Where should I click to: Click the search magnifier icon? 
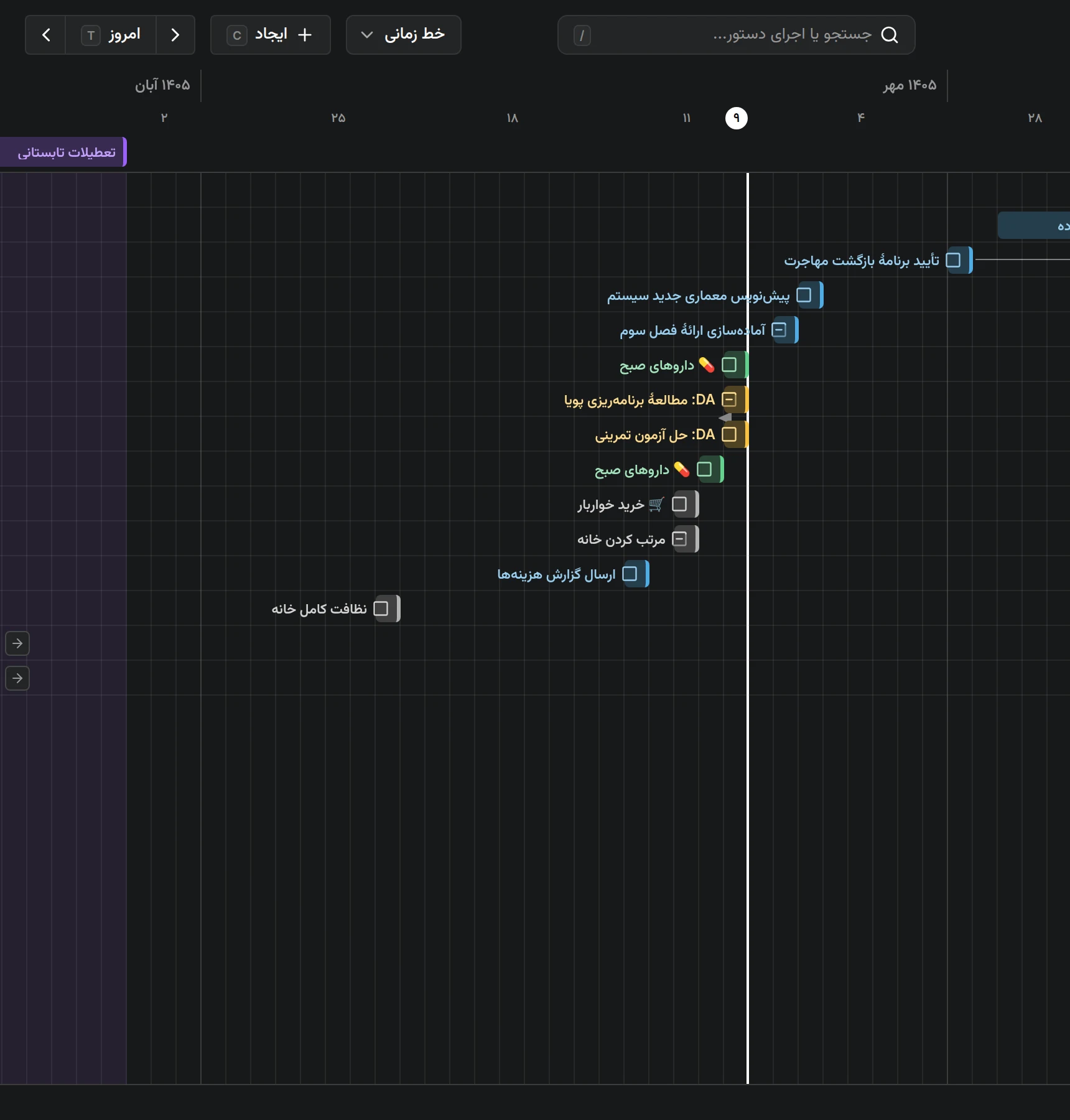[x=890, y=35]
